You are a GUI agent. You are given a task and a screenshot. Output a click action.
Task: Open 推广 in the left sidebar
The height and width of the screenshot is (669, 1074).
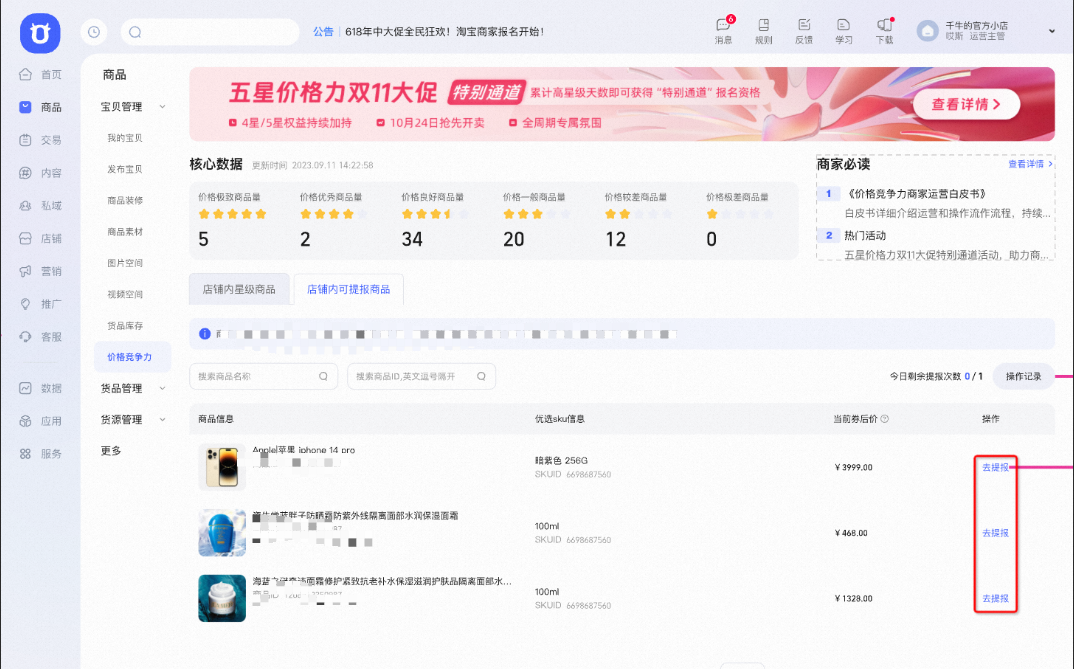pos(41,304)
